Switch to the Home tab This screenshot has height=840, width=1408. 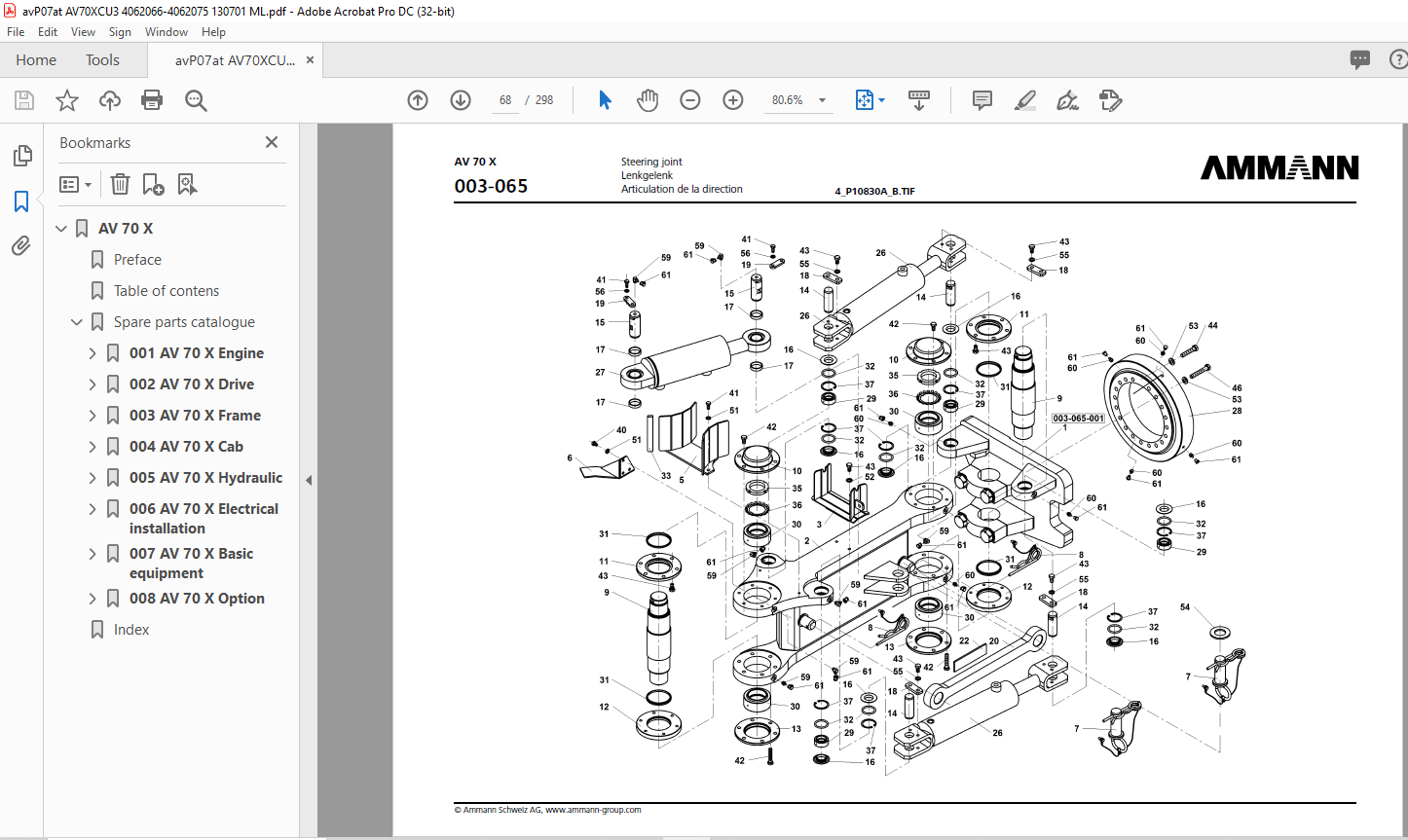click(x=36, y=60)
